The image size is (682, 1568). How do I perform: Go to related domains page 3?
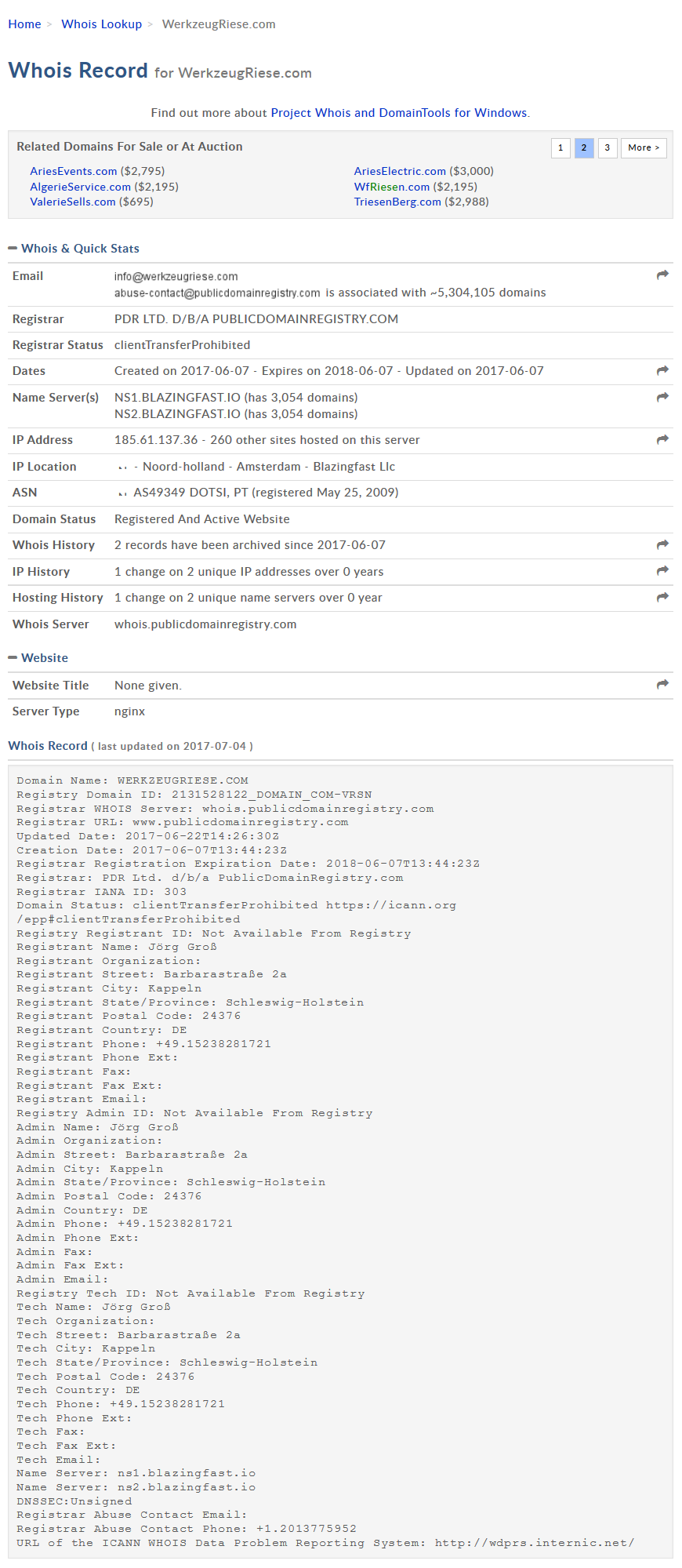click(607, 147)
